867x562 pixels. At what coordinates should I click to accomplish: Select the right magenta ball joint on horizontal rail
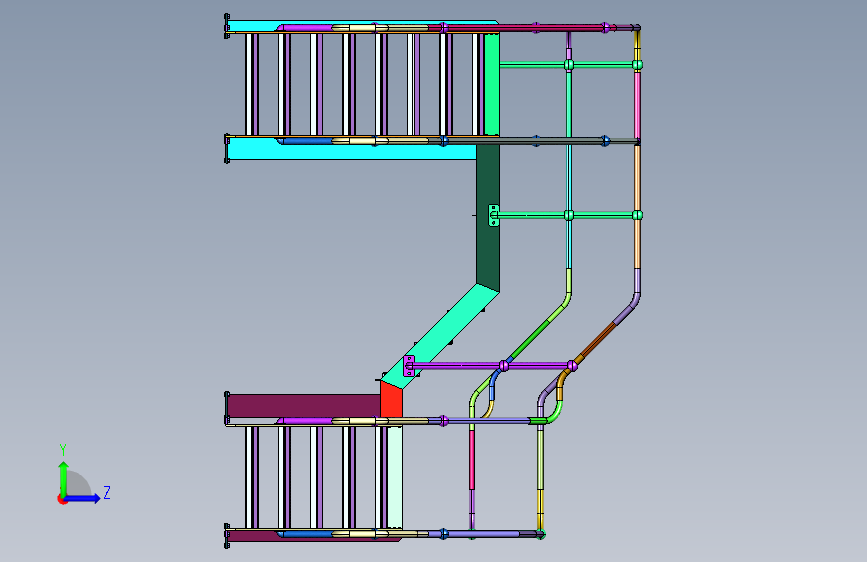coord(572,366)
